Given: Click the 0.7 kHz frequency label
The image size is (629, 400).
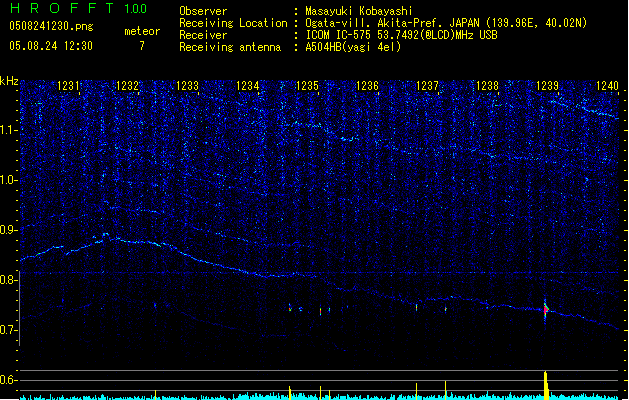Looking at the screenshot, I should [8, 330].
